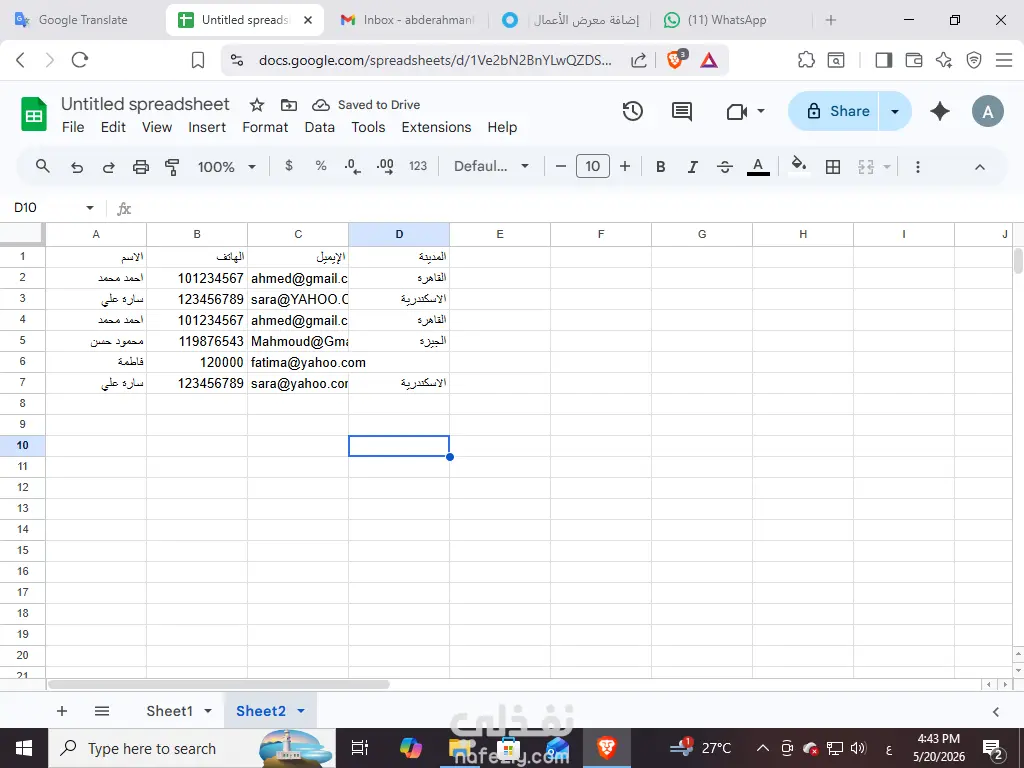Open the Edit menu
Viewport: 1024px width, 768px height.
coord(113,127)
